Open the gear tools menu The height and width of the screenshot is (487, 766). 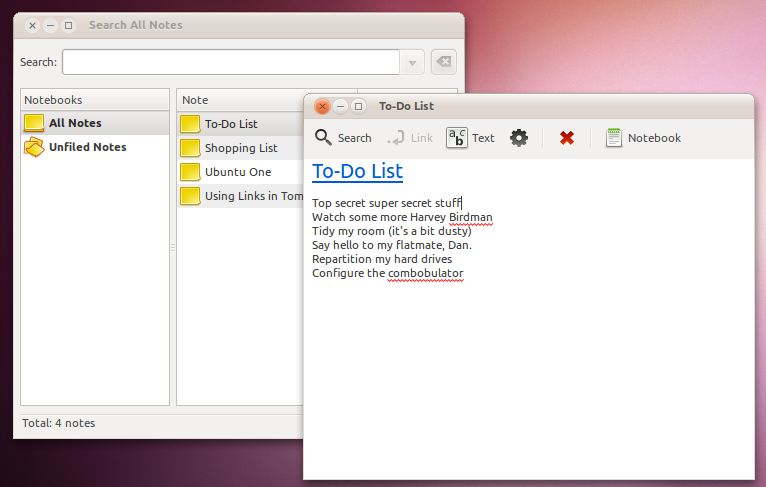pyautogui.click(x=518, y=138)
